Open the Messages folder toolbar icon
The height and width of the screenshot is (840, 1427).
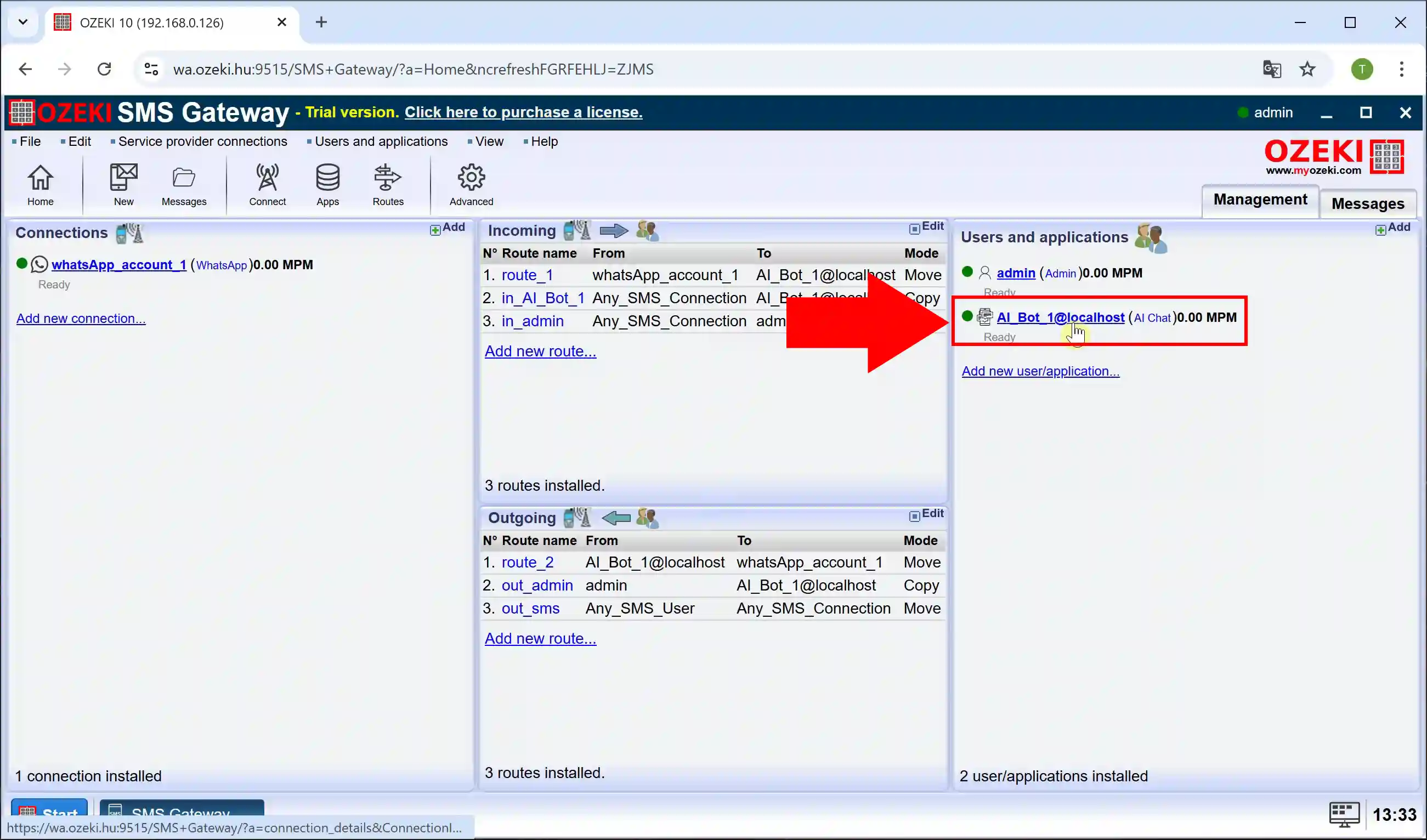(184, 186)
